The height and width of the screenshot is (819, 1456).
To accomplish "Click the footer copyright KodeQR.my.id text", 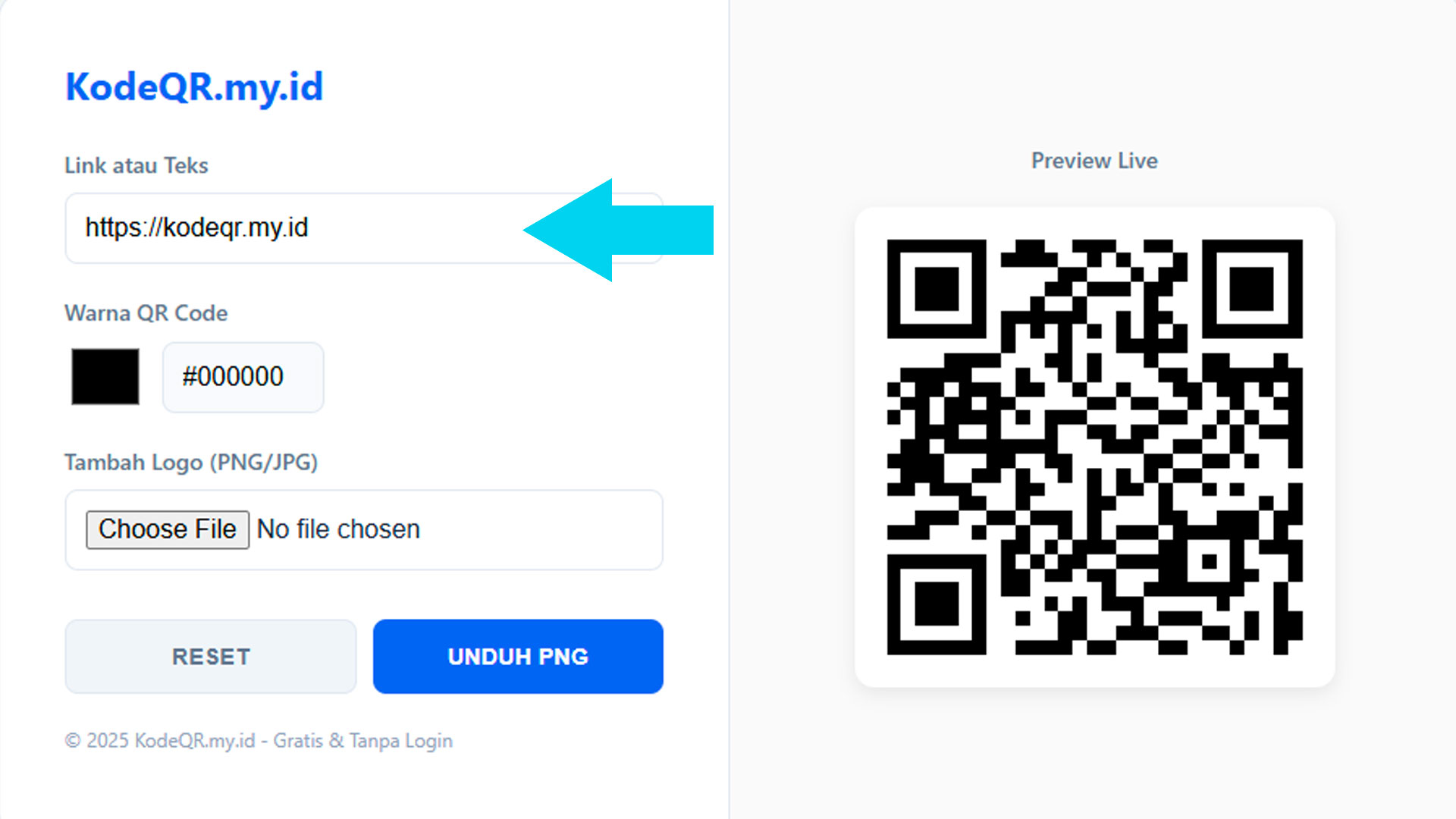I will pos(259,741).
